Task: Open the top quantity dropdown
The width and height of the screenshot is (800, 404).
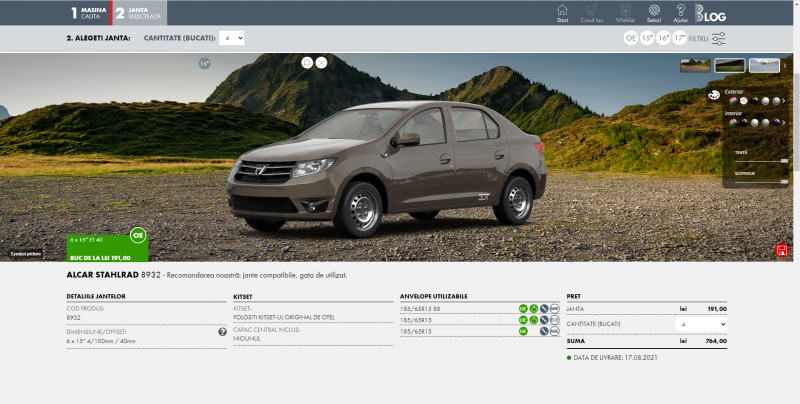Action: (x=234, y=38)
